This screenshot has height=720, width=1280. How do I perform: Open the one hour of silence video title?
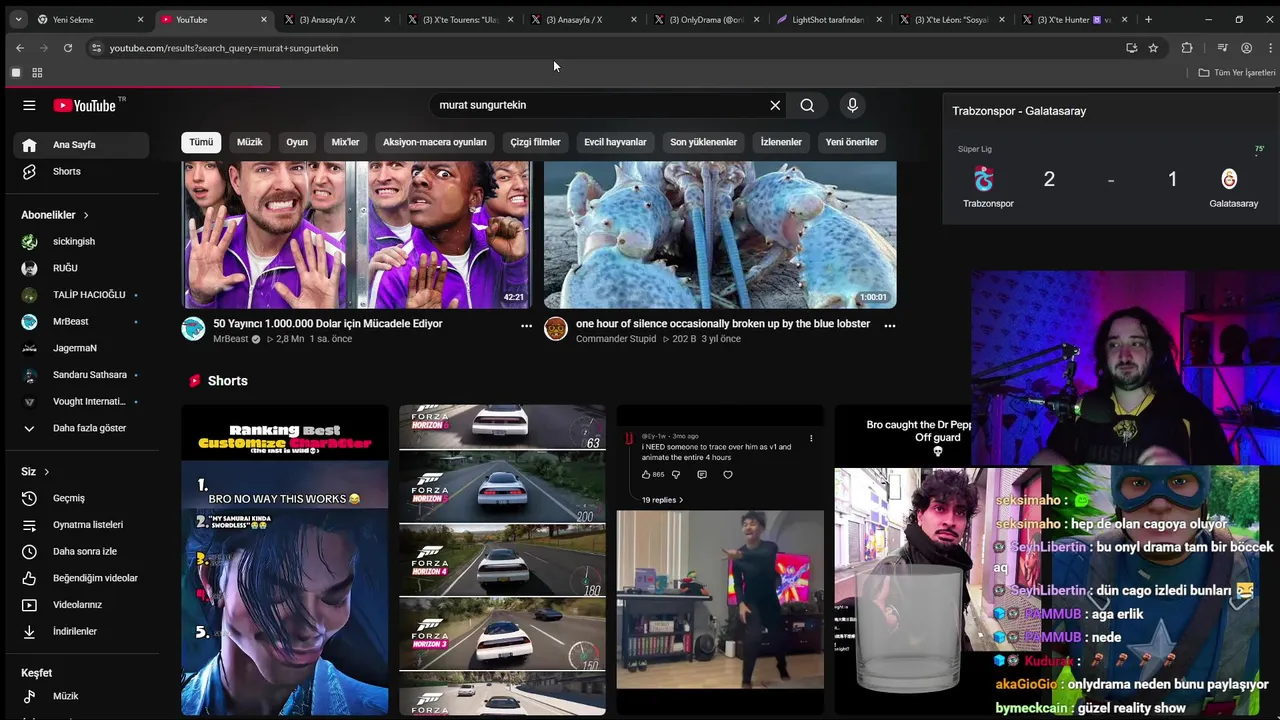723,324
